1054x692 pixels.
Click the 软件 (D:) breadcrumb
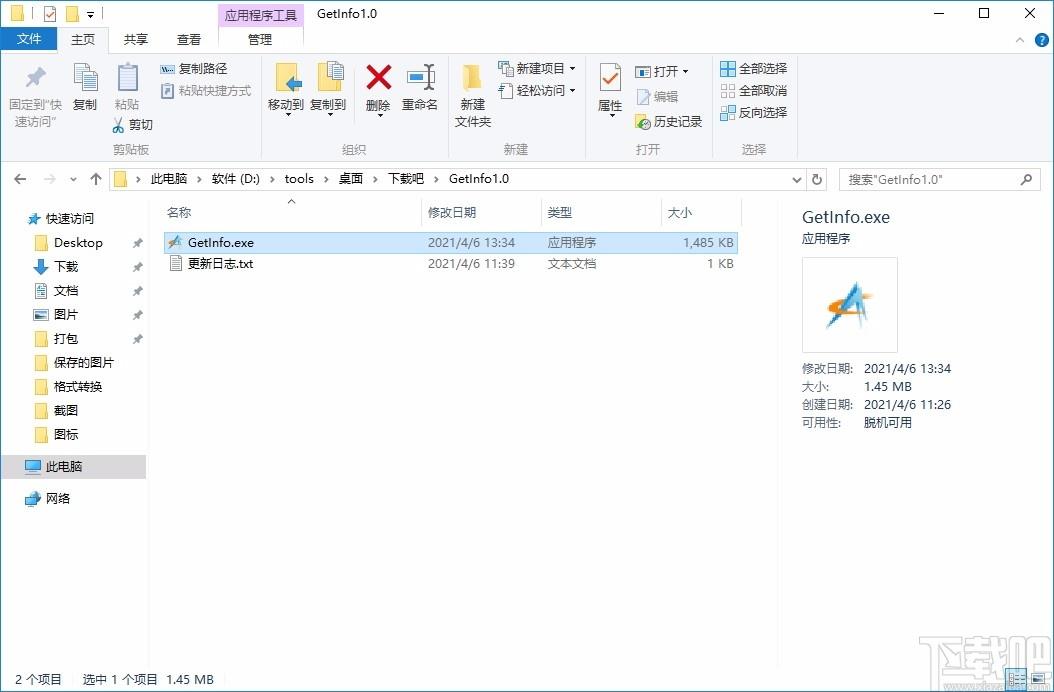[x=236, y=179]
